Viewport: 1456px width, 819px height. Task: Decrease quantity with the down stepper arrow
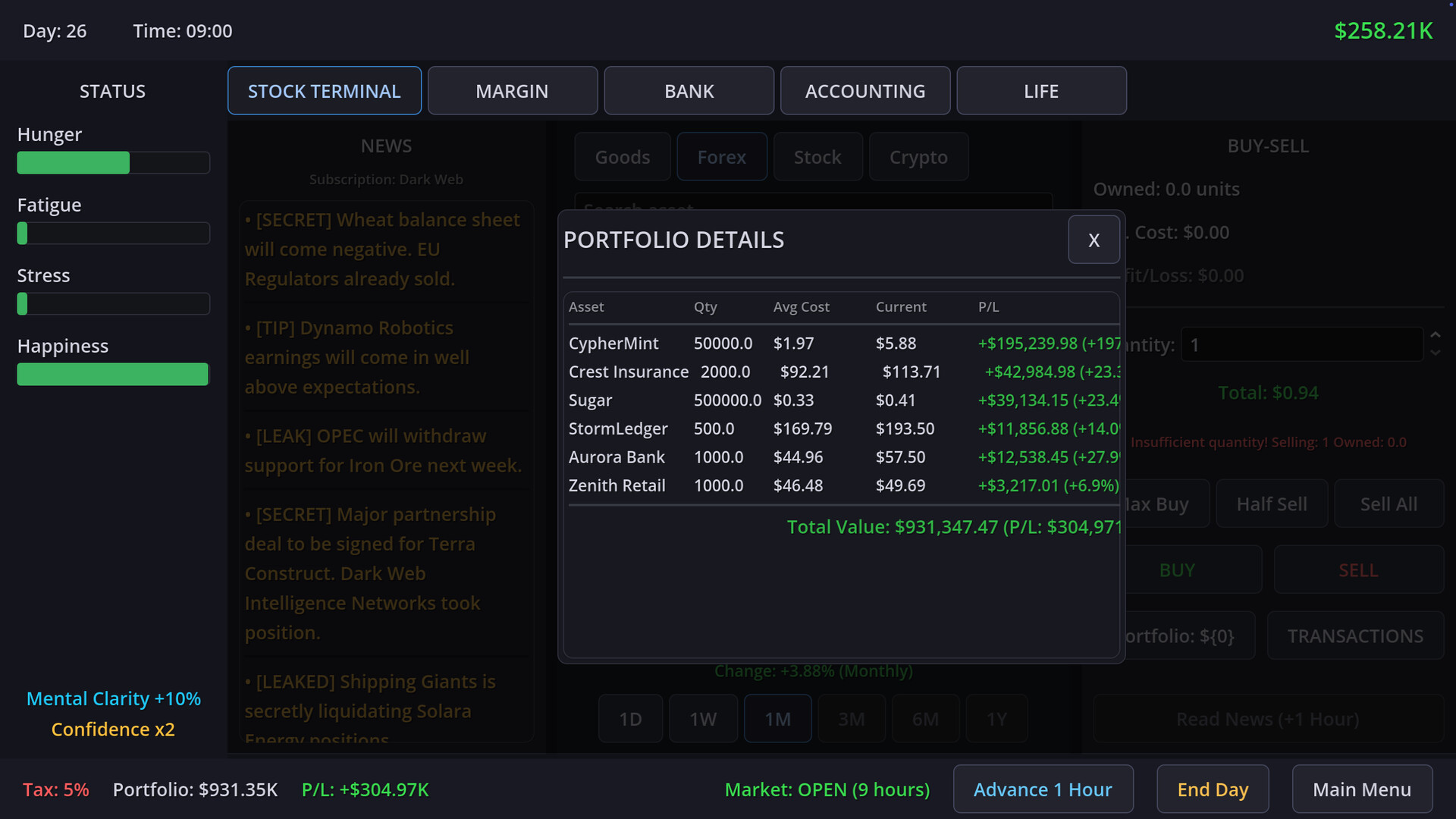1435,353
